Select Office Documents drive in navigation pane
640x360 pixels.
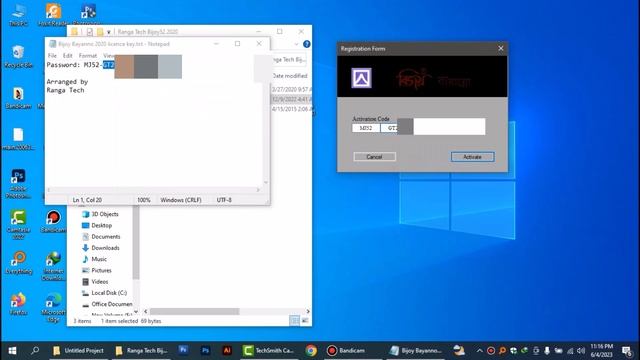click(x=107, y=304)
